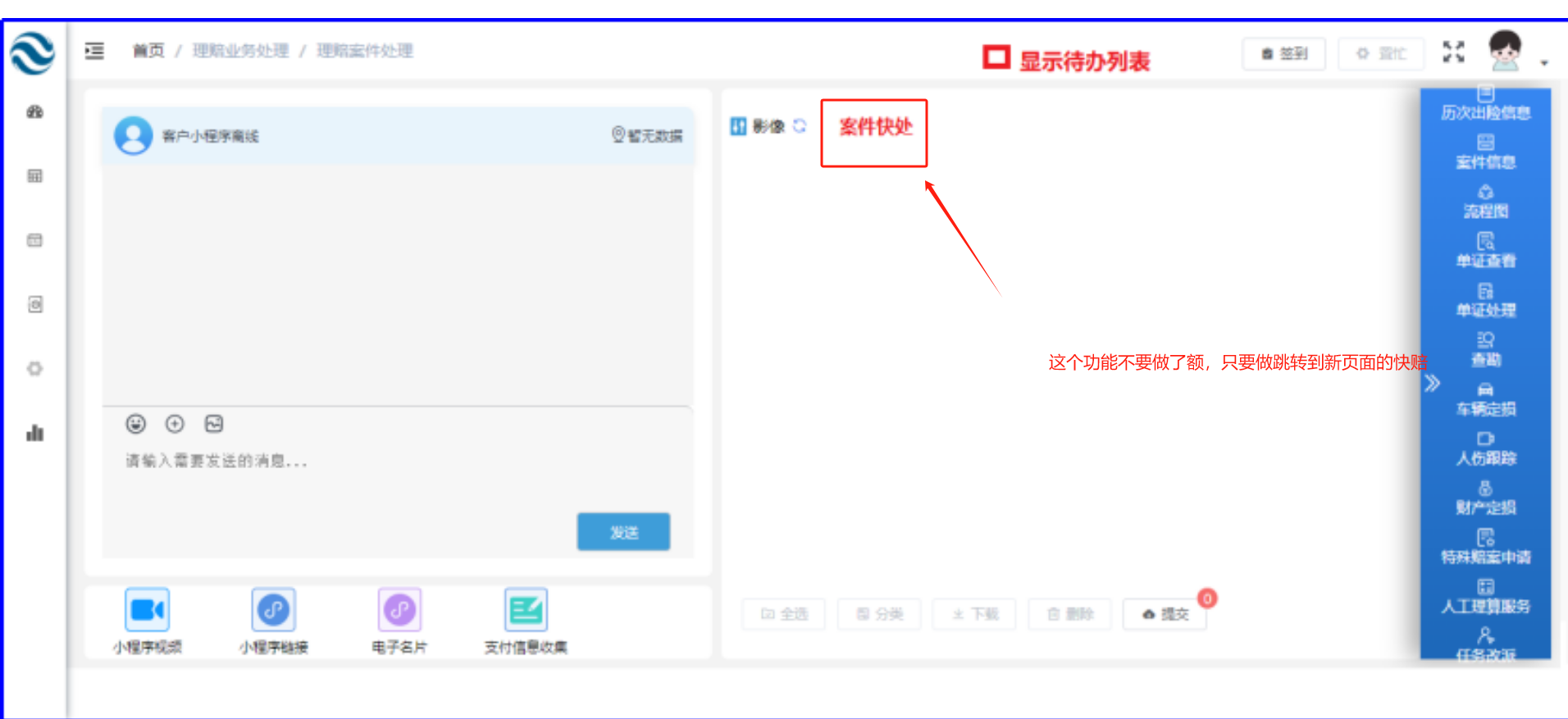Open 人工理算服务 in blue panel
Viewport: 1568px width, 719px height.
point(1485,596)
